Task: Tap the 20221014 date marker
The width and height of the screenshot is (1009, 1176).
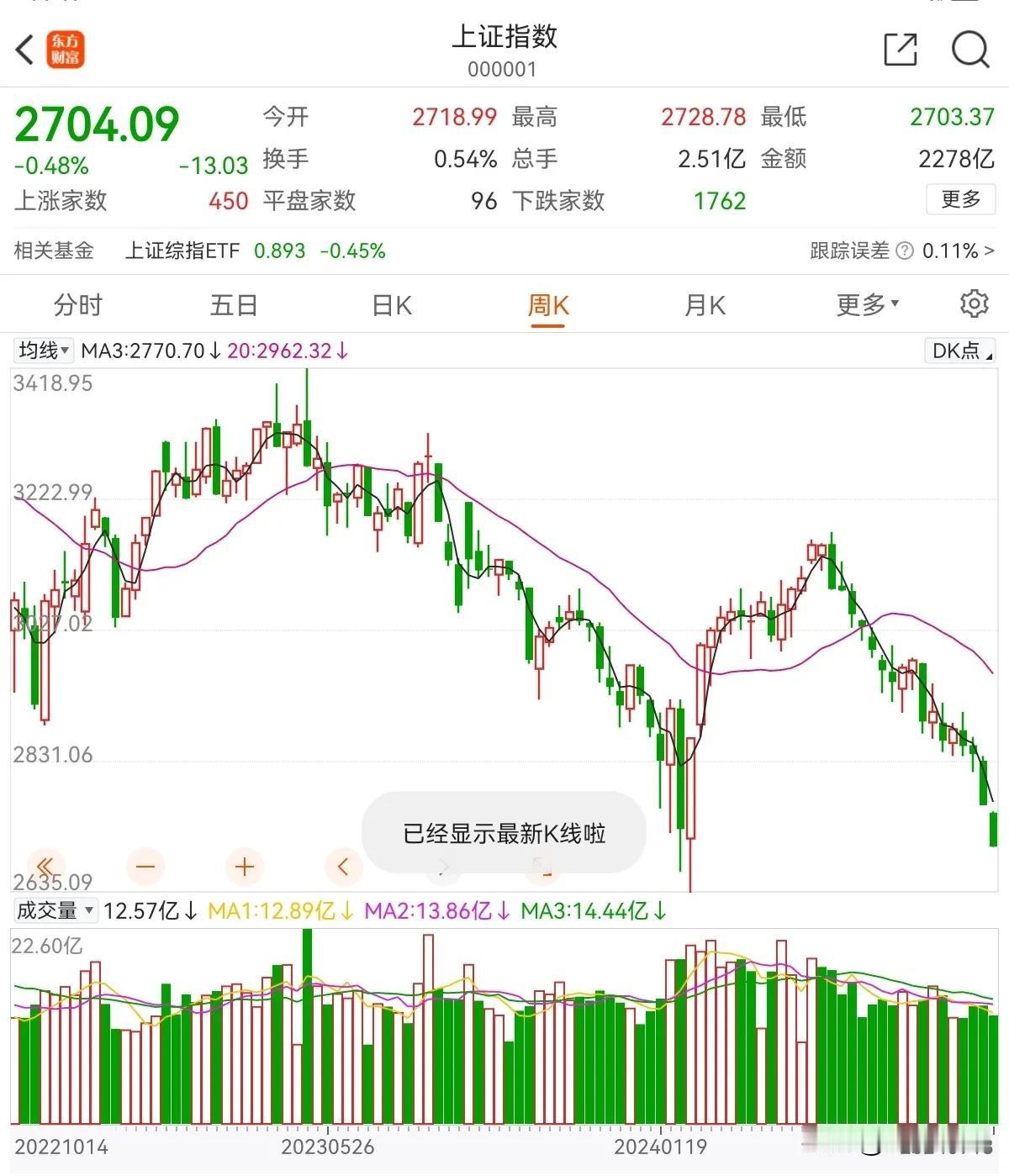Action: pyautogui.click(x=61, y=1147)
